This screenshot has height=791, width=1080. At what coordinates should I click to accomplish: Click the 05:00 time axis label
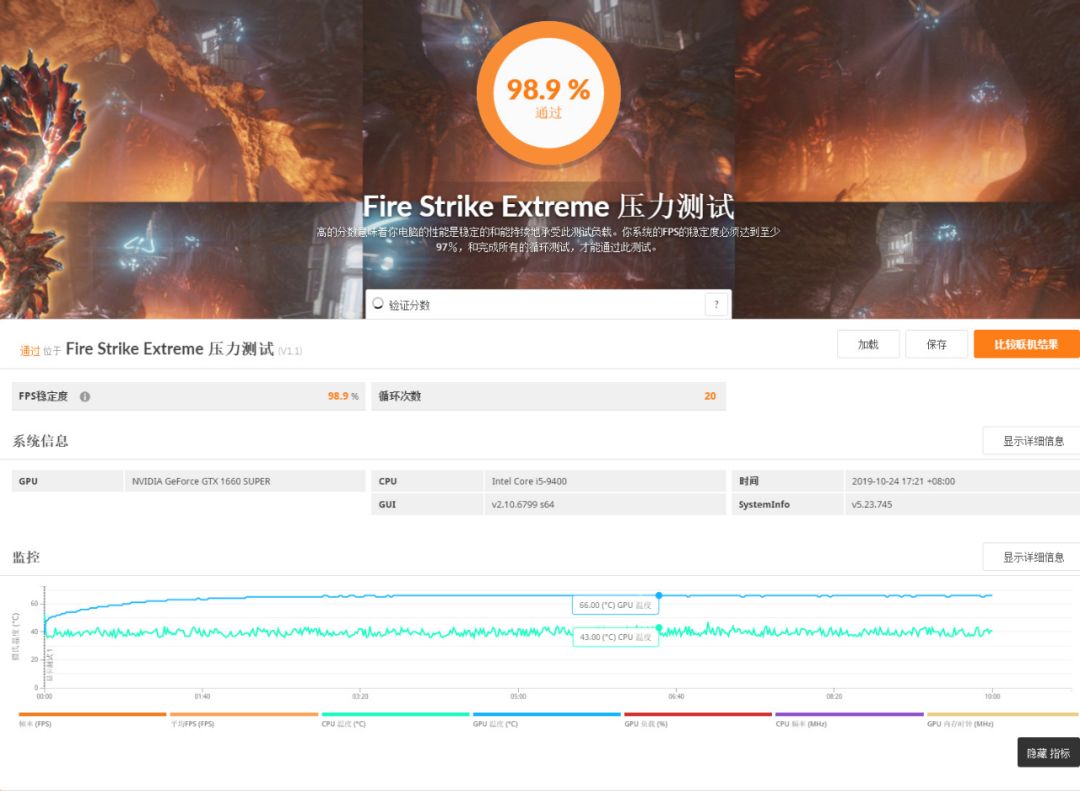(x=518, y=697)
